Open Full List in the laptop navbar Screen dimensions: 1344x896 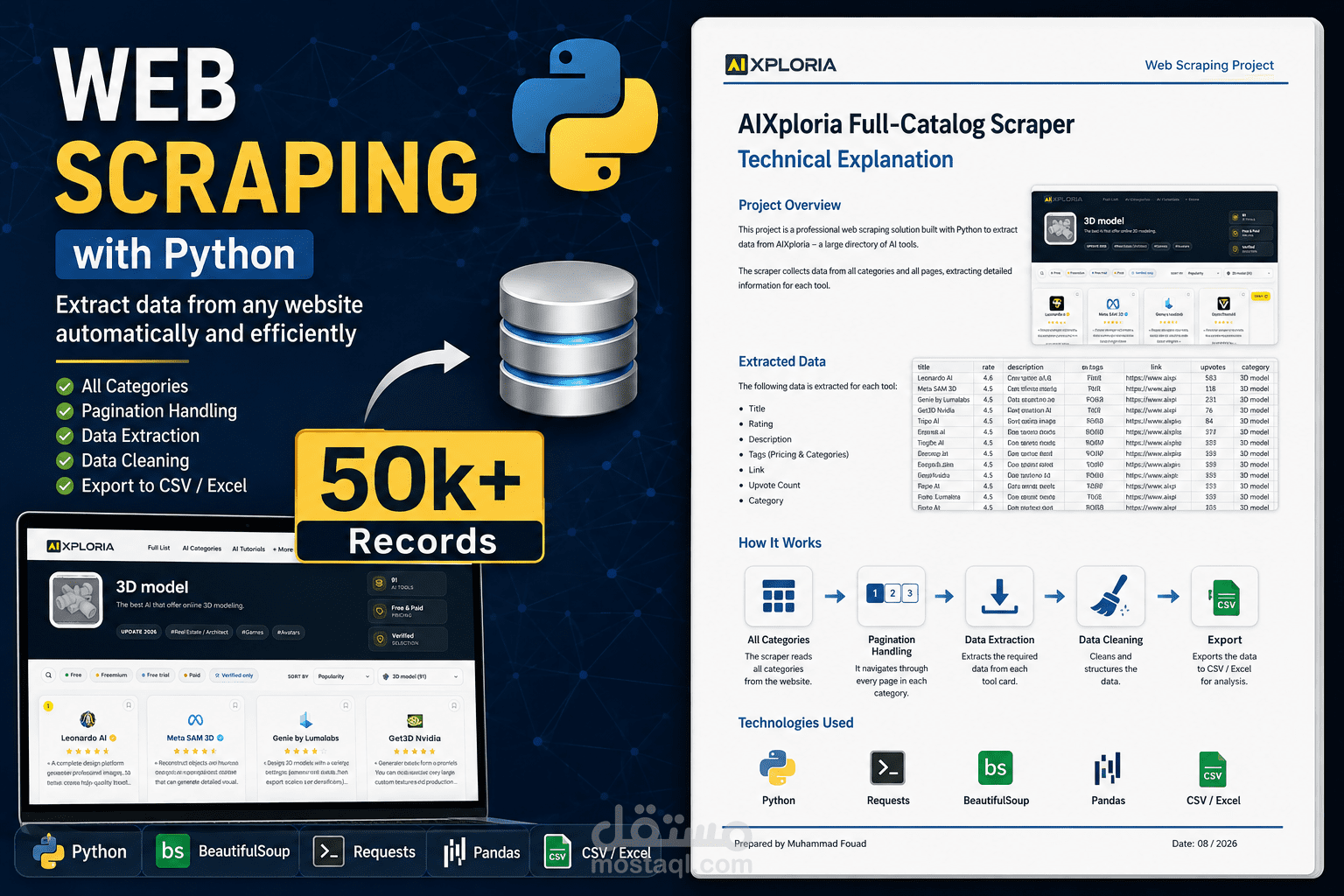coord(159,548)
